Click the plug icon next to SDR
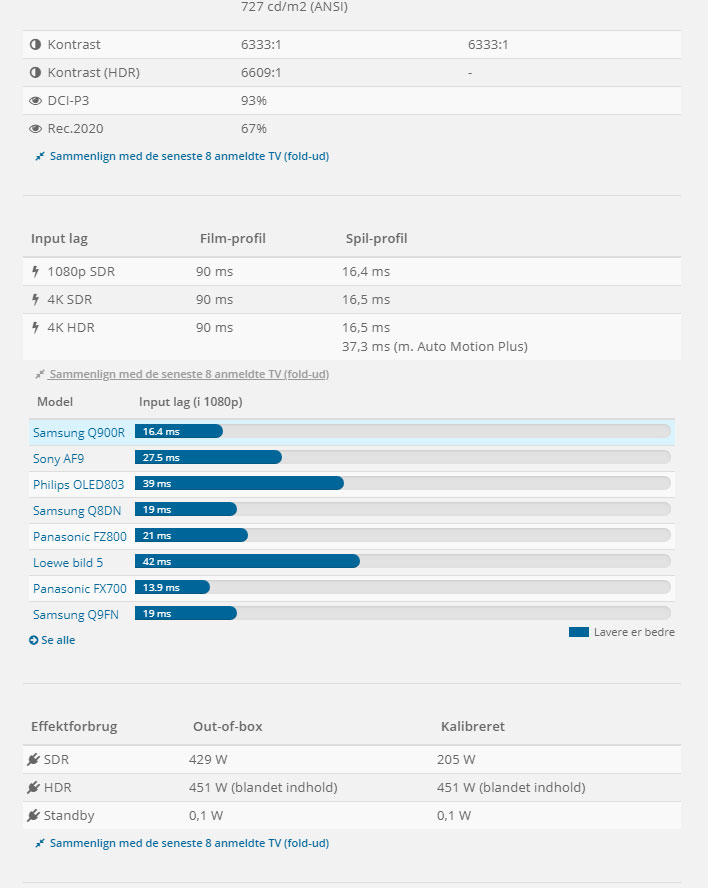This screenshot has width=708, height=888. [34, 760]
